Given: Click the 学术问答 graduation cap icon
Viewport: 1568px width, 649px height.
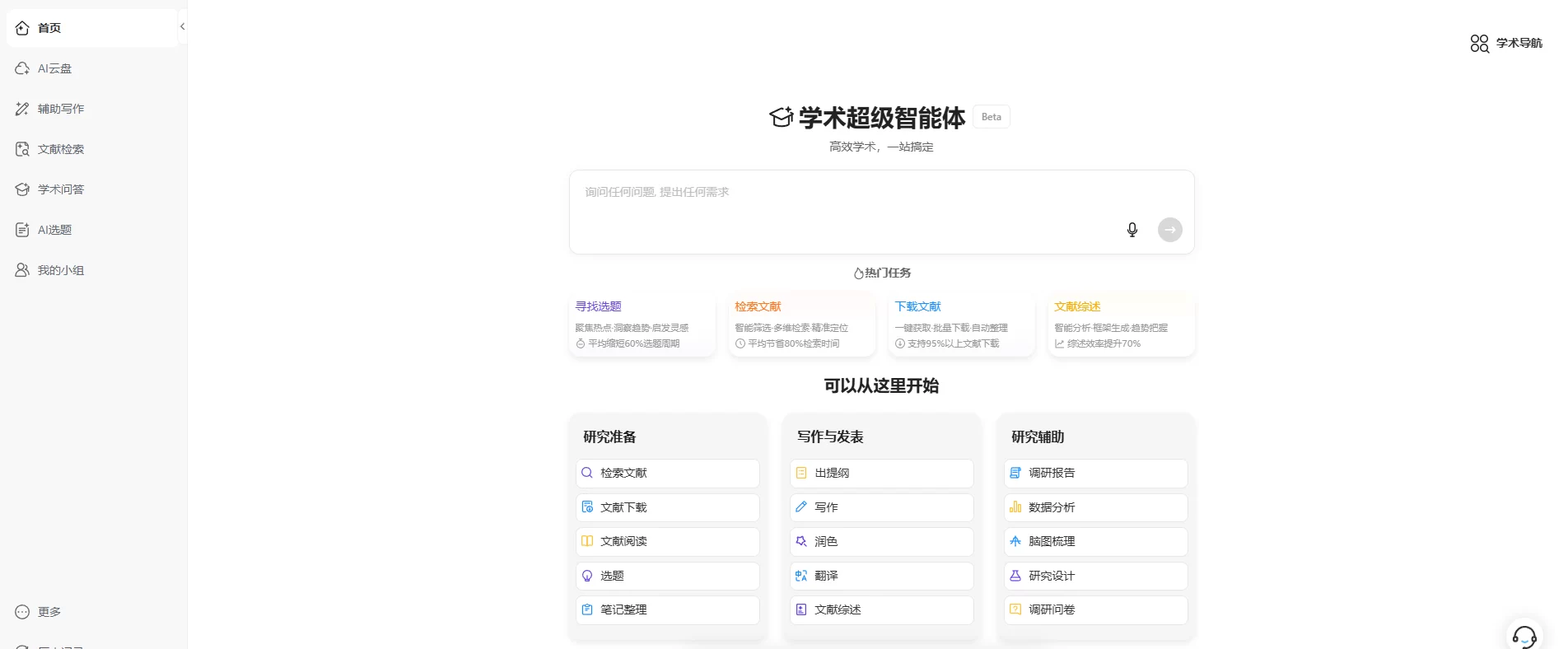Looking at the screenshot, I should (x=22, y=189).
